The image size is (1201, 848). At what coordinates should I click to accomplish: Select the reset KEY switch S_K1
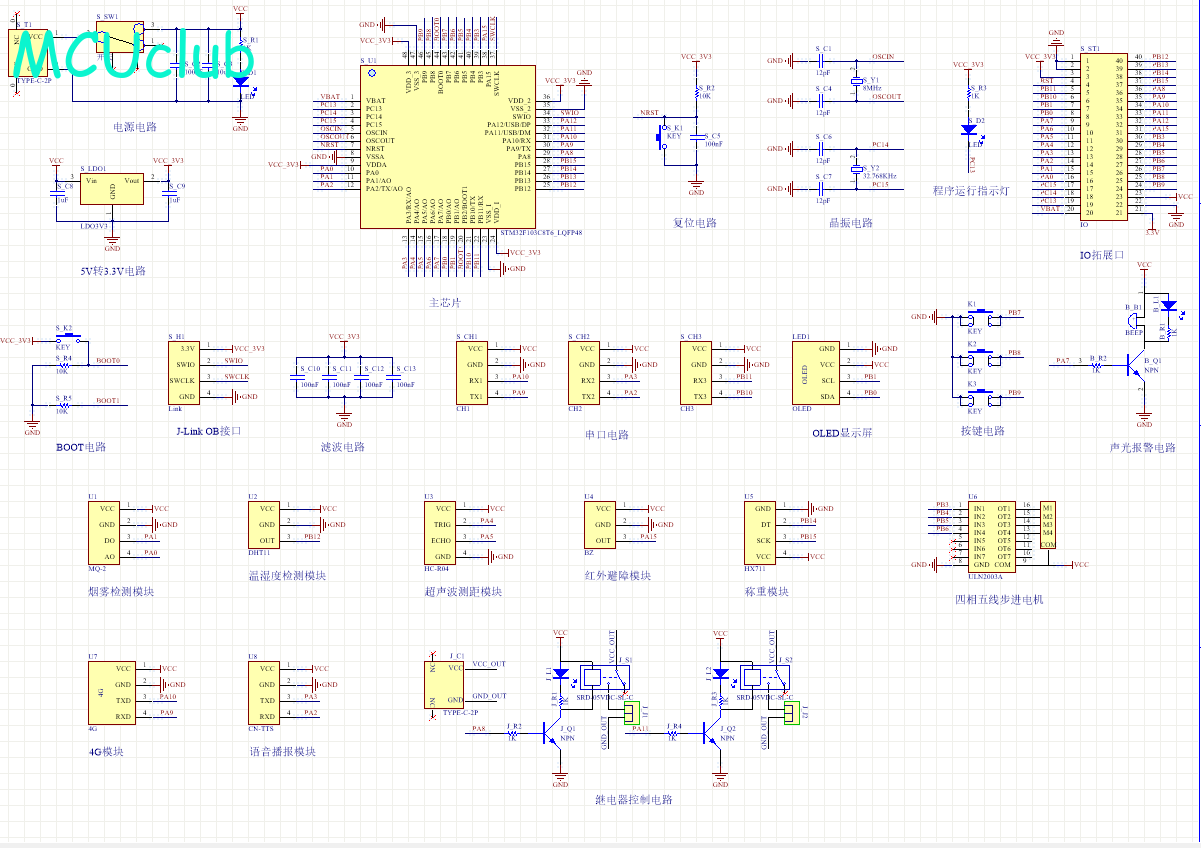(x=663, y=136)
